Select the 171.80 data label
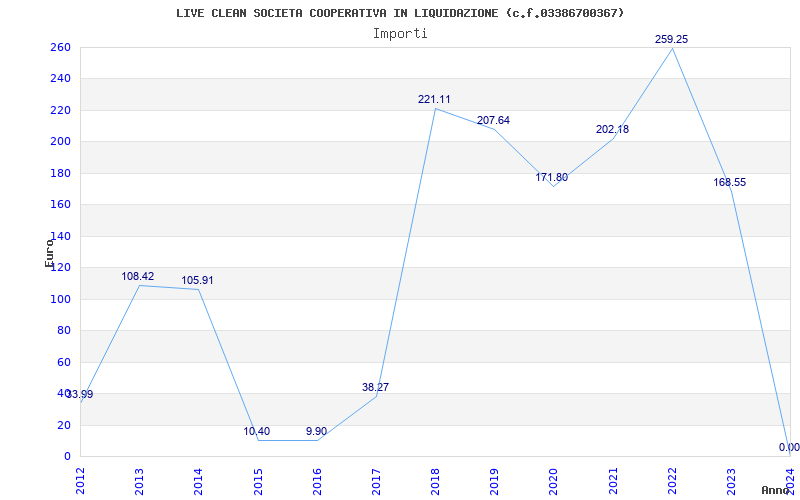This screenshot has width=800, height=500. click(552, 178)
